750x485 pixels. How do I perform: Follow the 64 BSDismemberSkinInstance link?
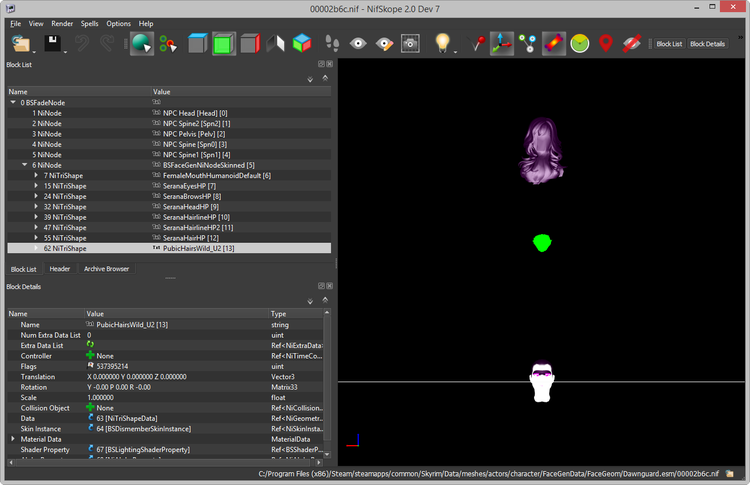(143, 429)
